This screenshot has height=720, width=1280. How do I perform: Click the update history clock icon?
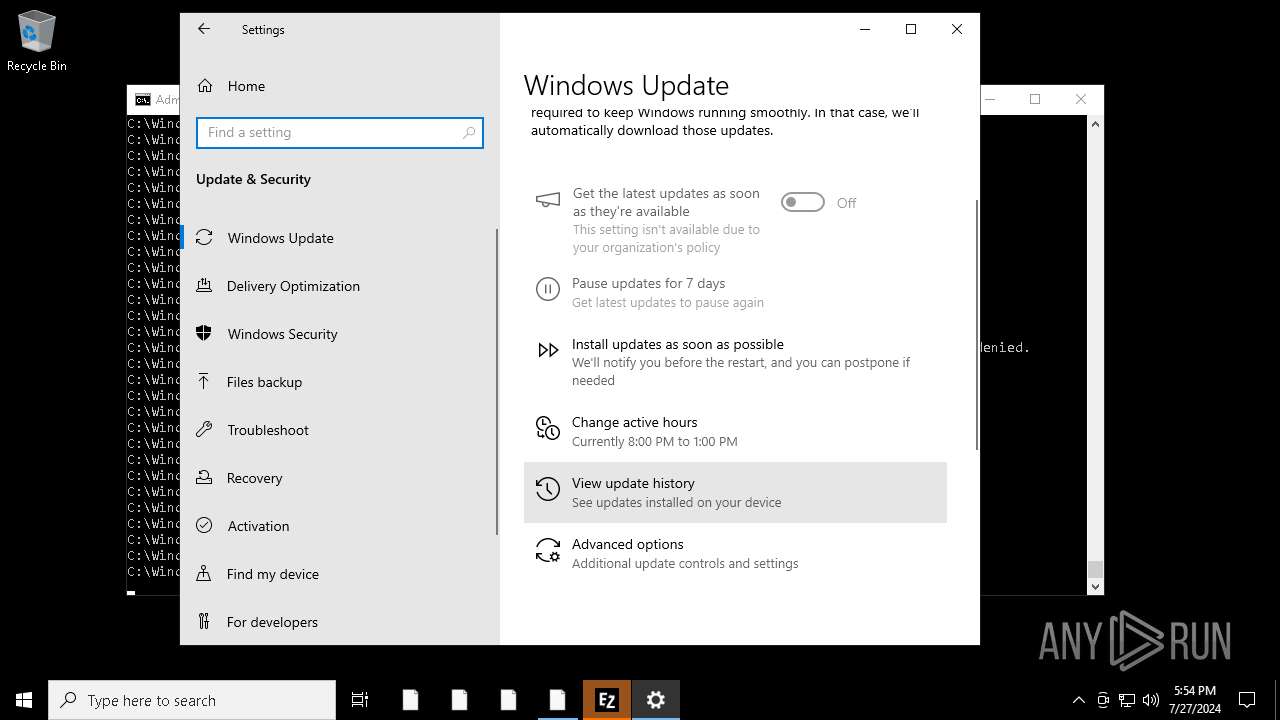tap(547, 488)
